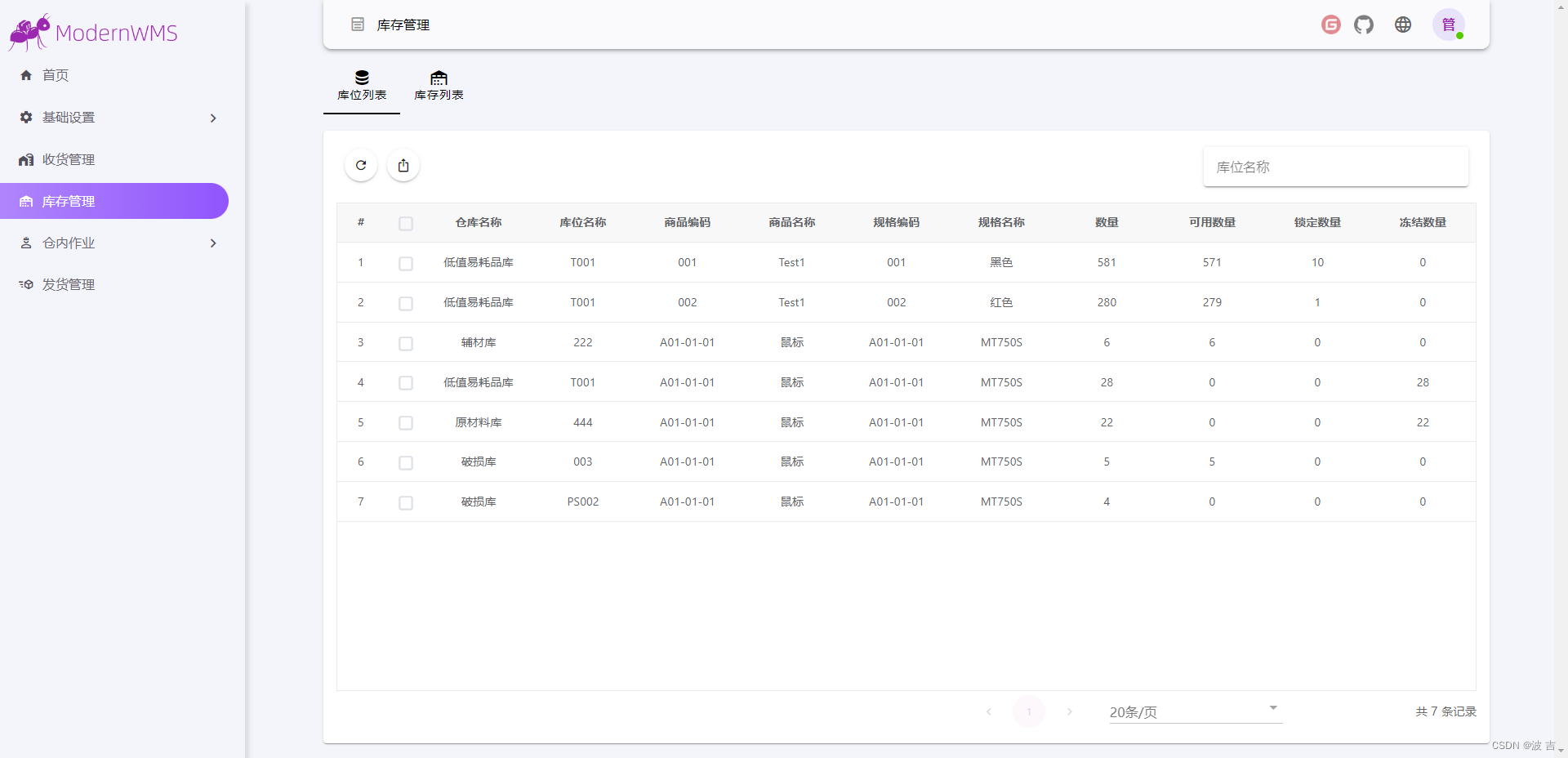Click the 数量 column header
Viewport: 1568px width, 758px height.
[1107, 222]
